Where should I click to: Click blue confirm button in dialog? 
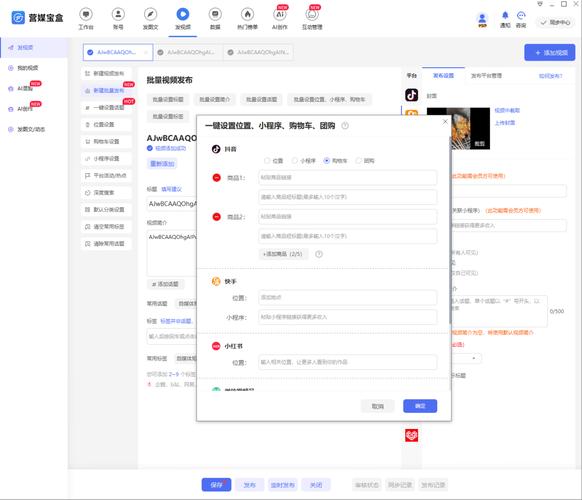click(x=420, y=406)
